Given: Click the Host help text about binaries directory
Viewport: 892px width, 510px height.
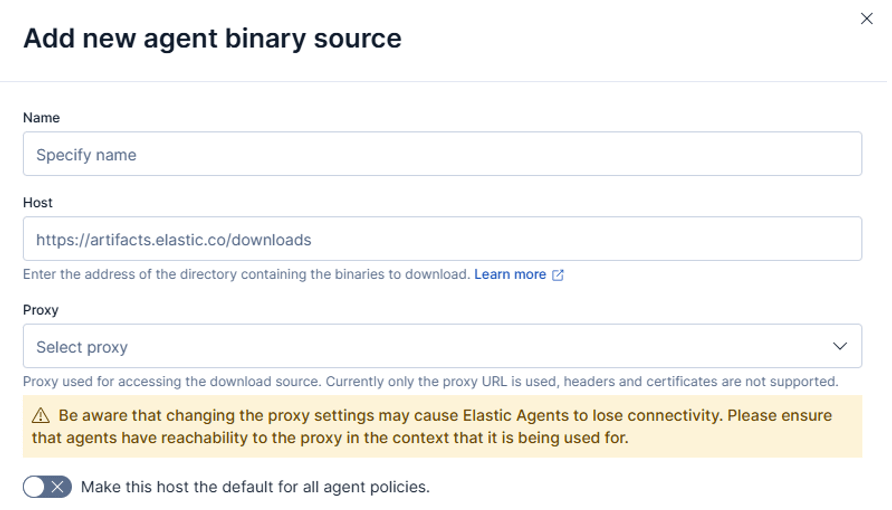Looking at the screenshot, I should coord(246,274).
